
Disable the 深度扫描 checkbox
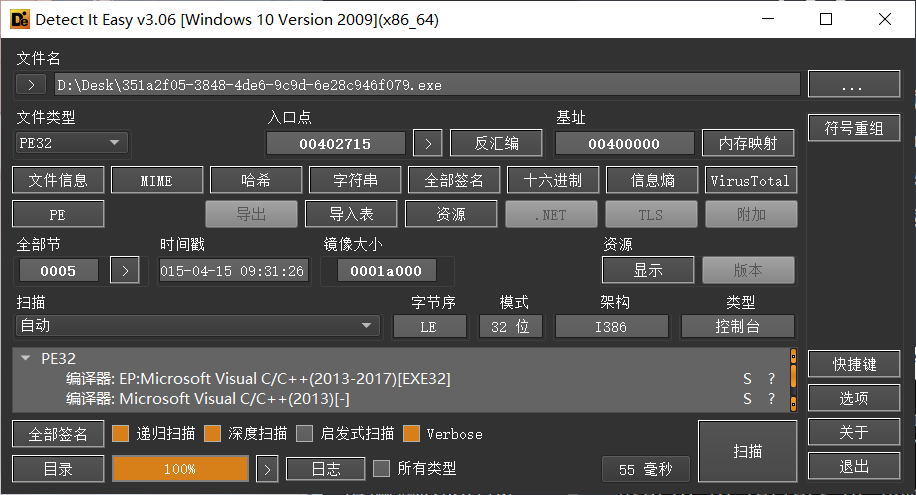[212, 434]
